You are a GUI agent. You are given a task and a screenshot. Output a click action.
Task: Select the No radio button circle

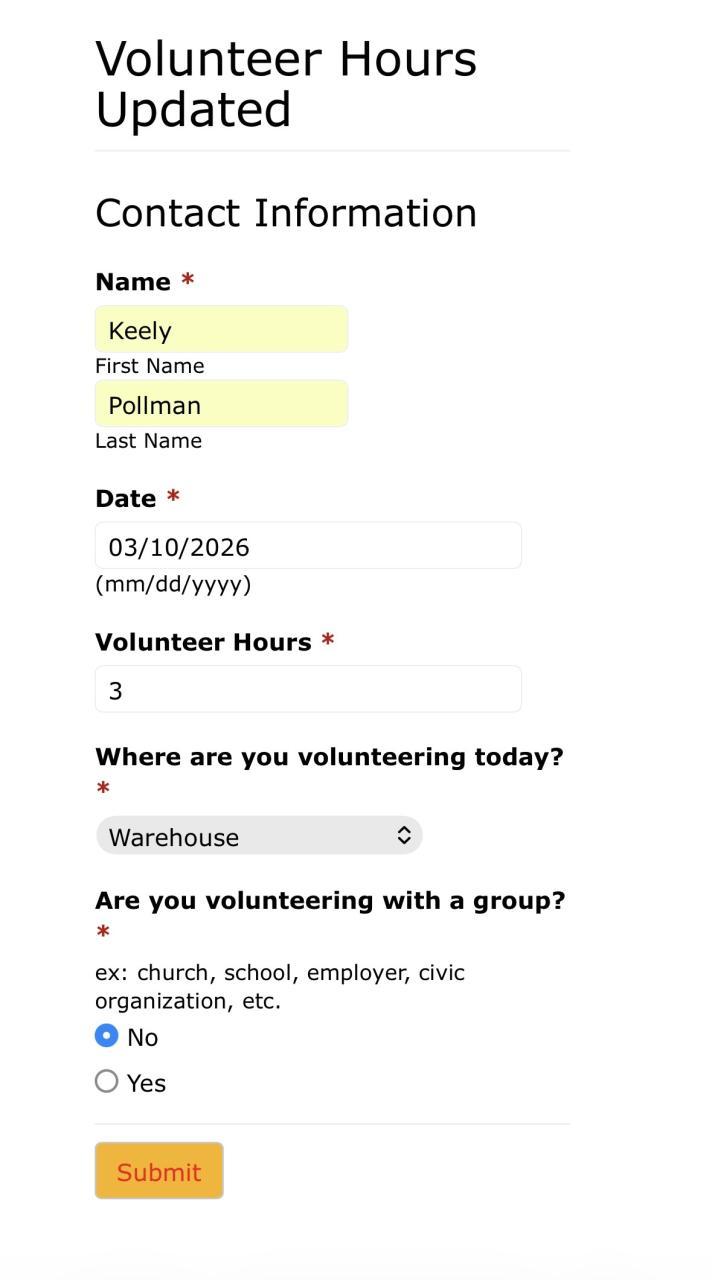coord(107,1036)
